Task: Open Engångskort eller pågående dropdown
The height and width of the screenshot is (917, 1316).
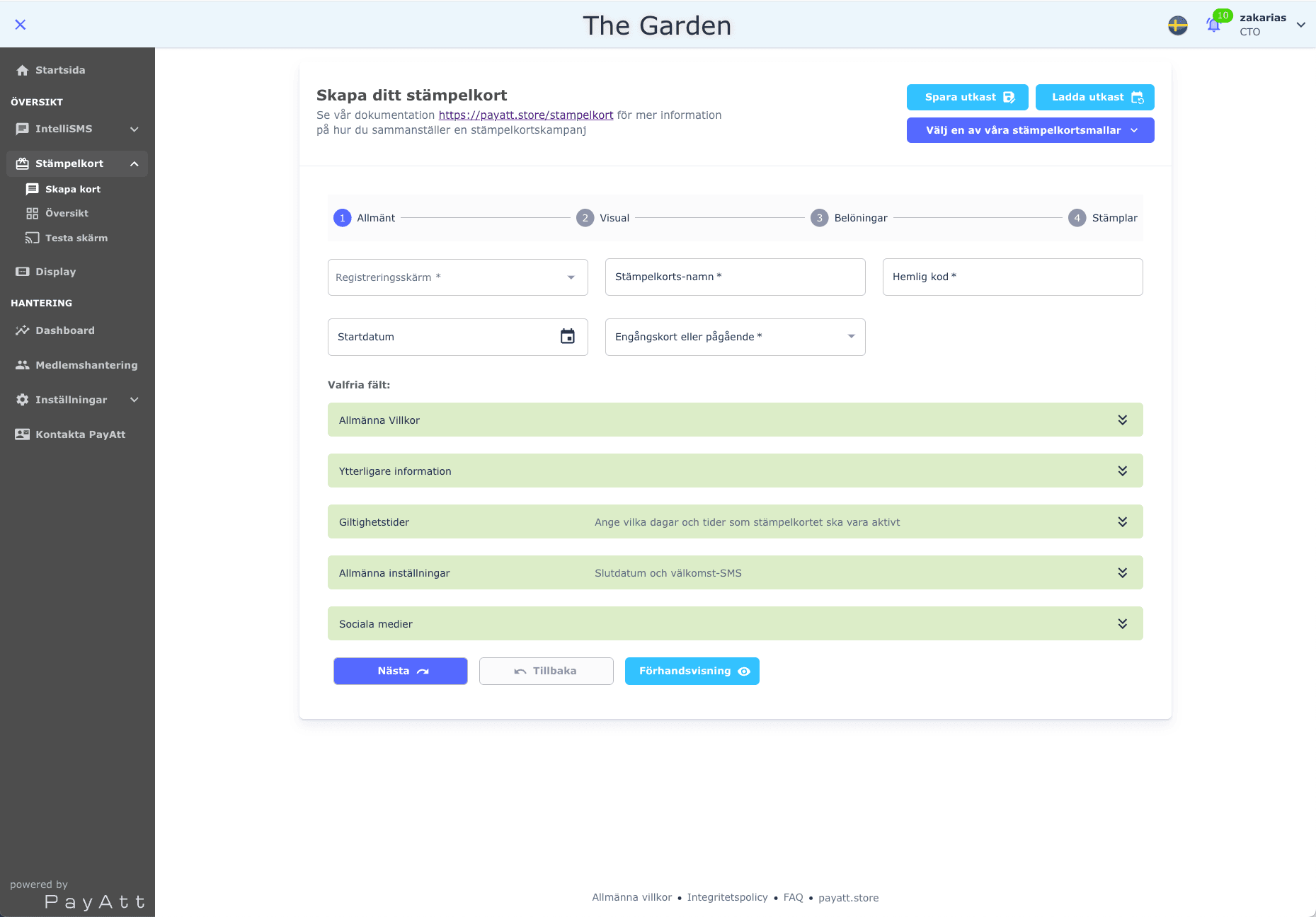Action: point(735,337)
